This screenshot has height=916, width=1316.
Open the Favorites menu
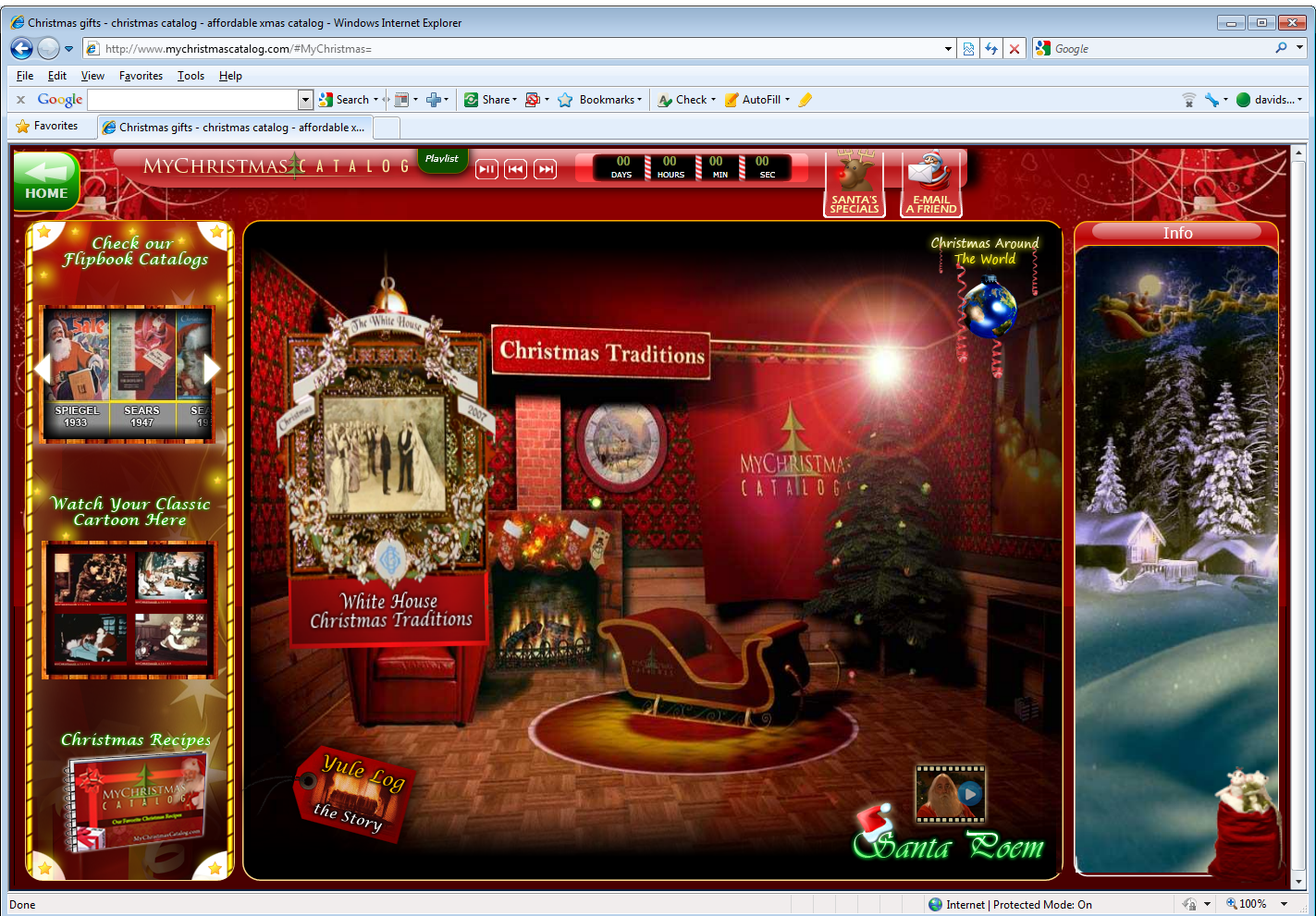[141, 76]
